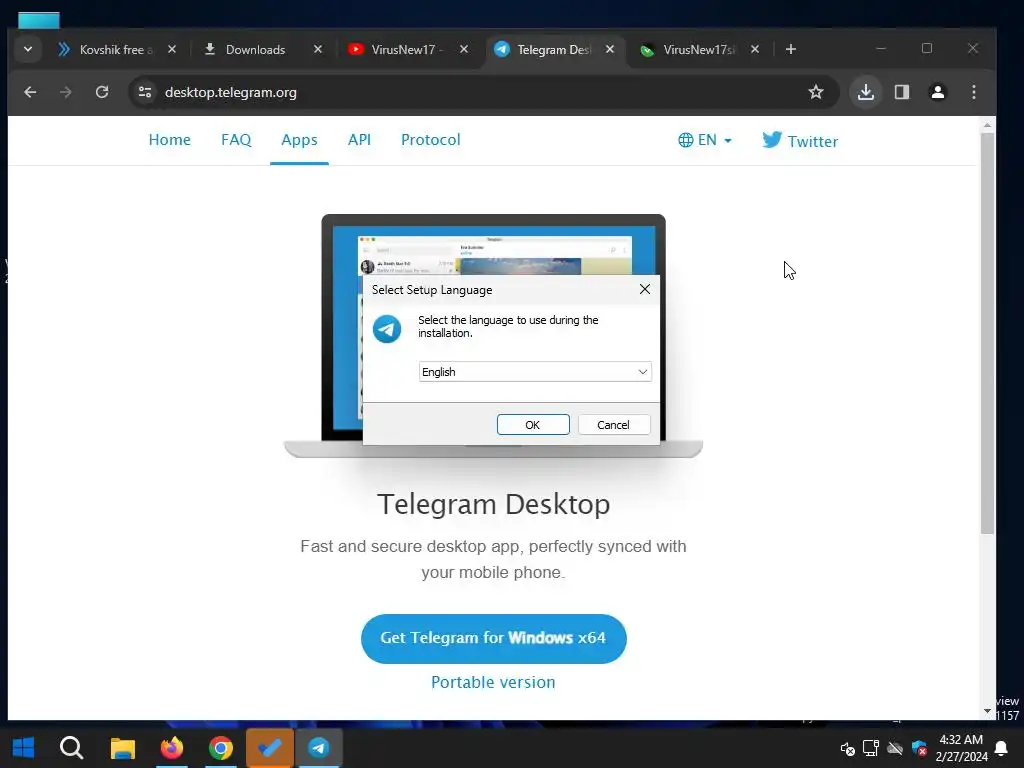Click the scrollbar down arrow
This screenshot has width=1024, height=768.
[x=987, y=711]
